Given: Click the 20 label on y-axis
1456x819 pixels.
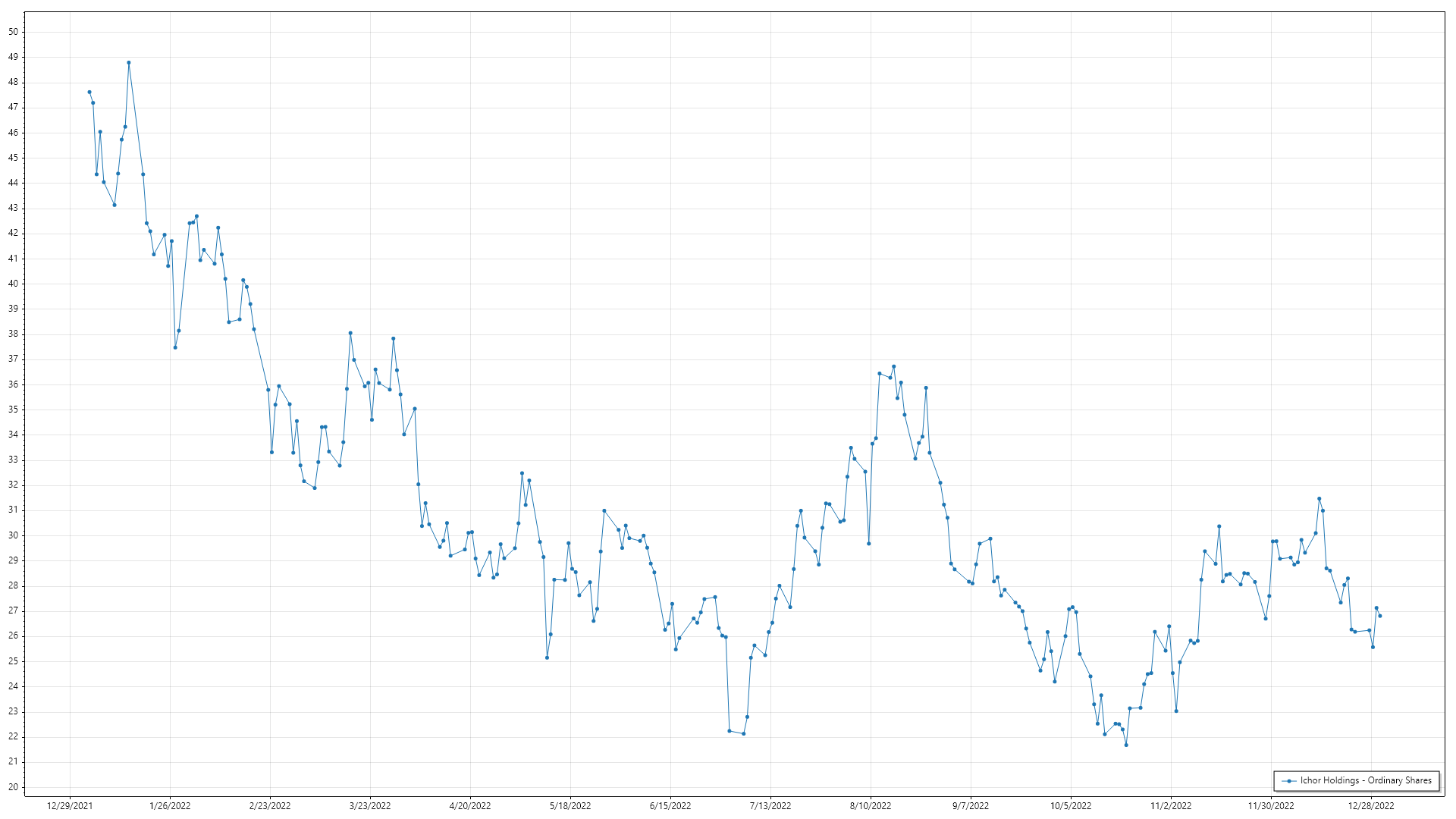Looking at the screenshot, I should pos(14,787).
